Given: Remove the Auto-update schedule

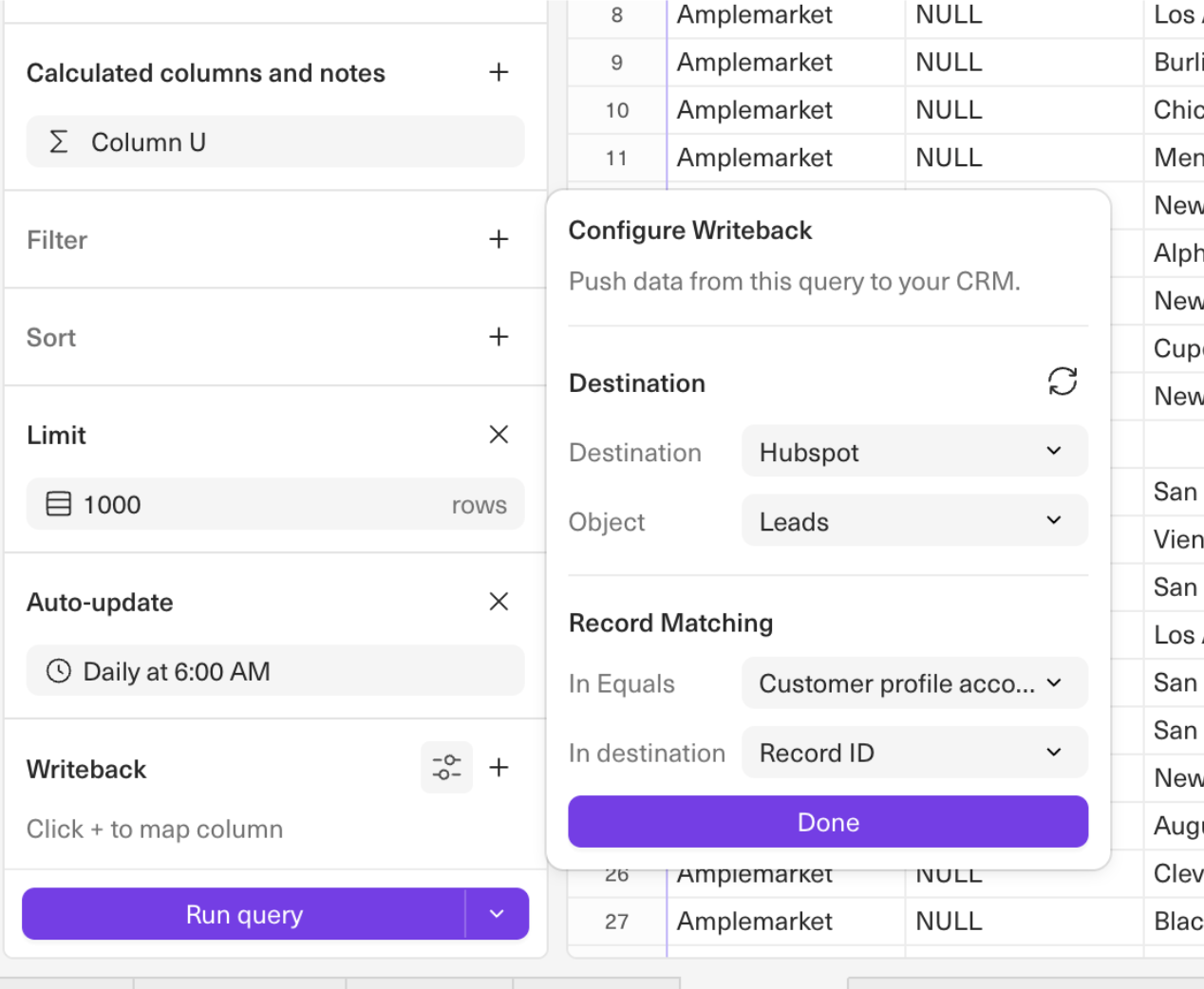Looking at the screenshot, I should pos(499,602).
